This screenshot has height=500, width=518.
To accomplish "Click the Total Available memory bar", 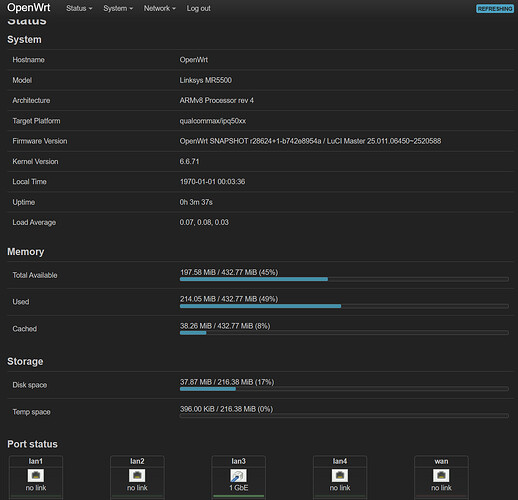I will click(x=344, y=279).
